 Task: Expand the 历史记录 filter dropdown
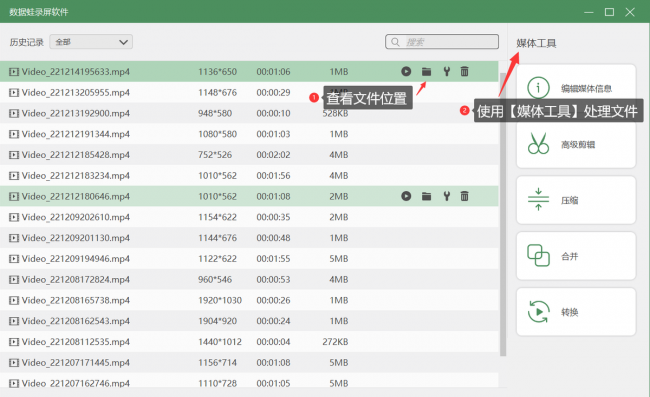[91, 42]
